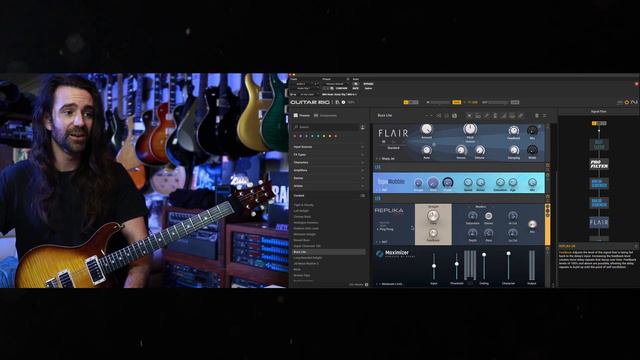Click the Replika Mix knob

[x=532, y=224]
